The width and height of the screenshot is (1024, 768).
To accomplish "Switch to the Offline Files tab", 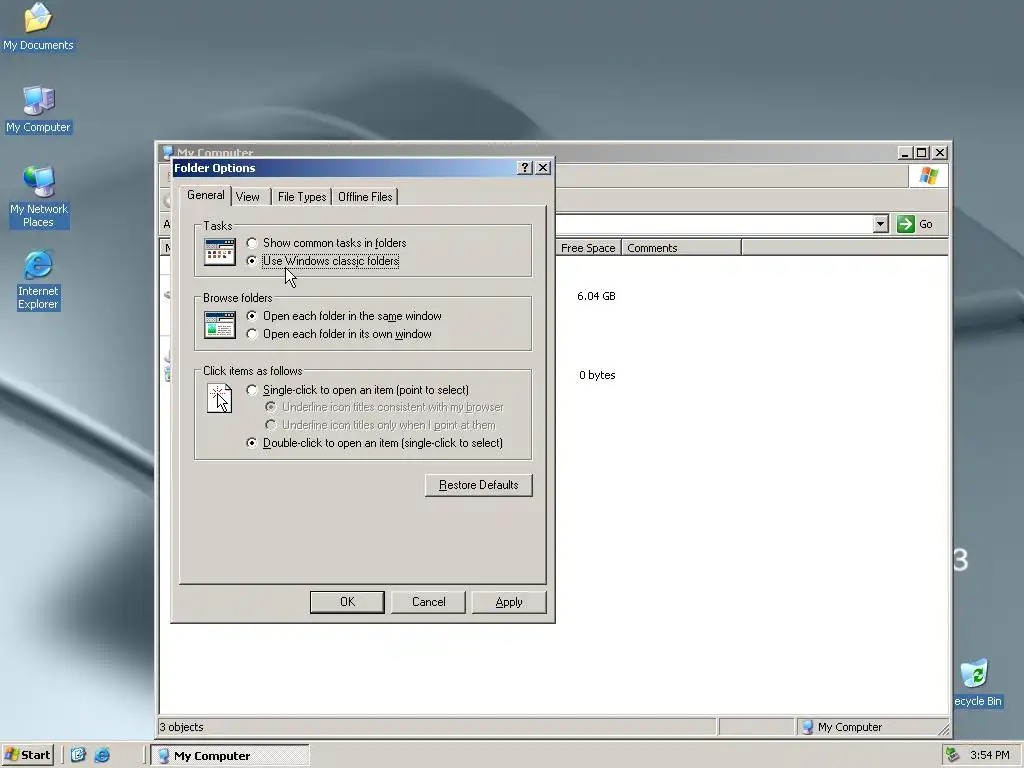I will tap(365, 197).
